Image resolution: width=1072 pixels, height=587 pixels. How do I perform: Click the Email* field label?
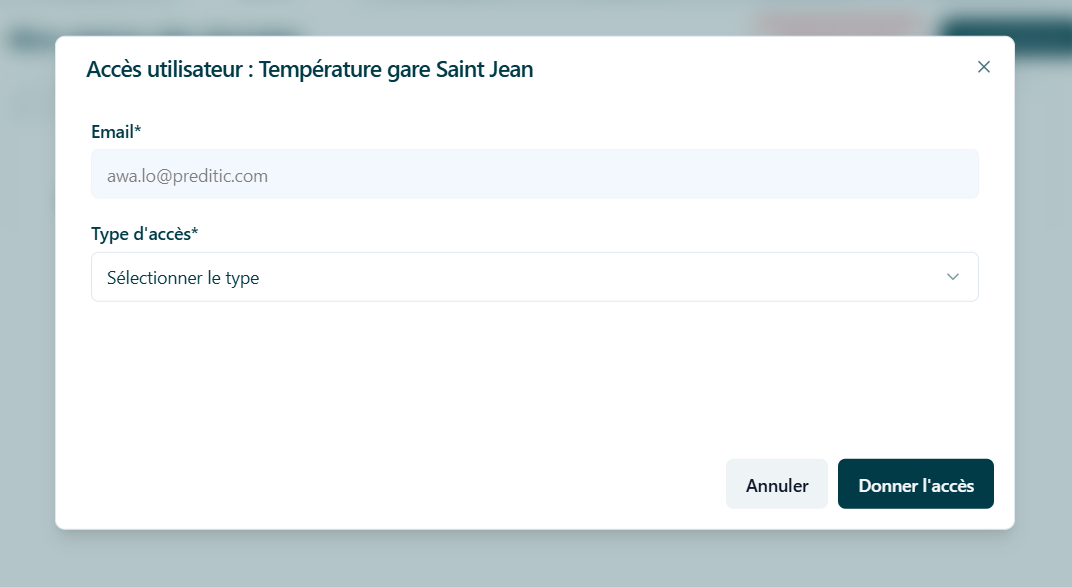coord(116,131)
